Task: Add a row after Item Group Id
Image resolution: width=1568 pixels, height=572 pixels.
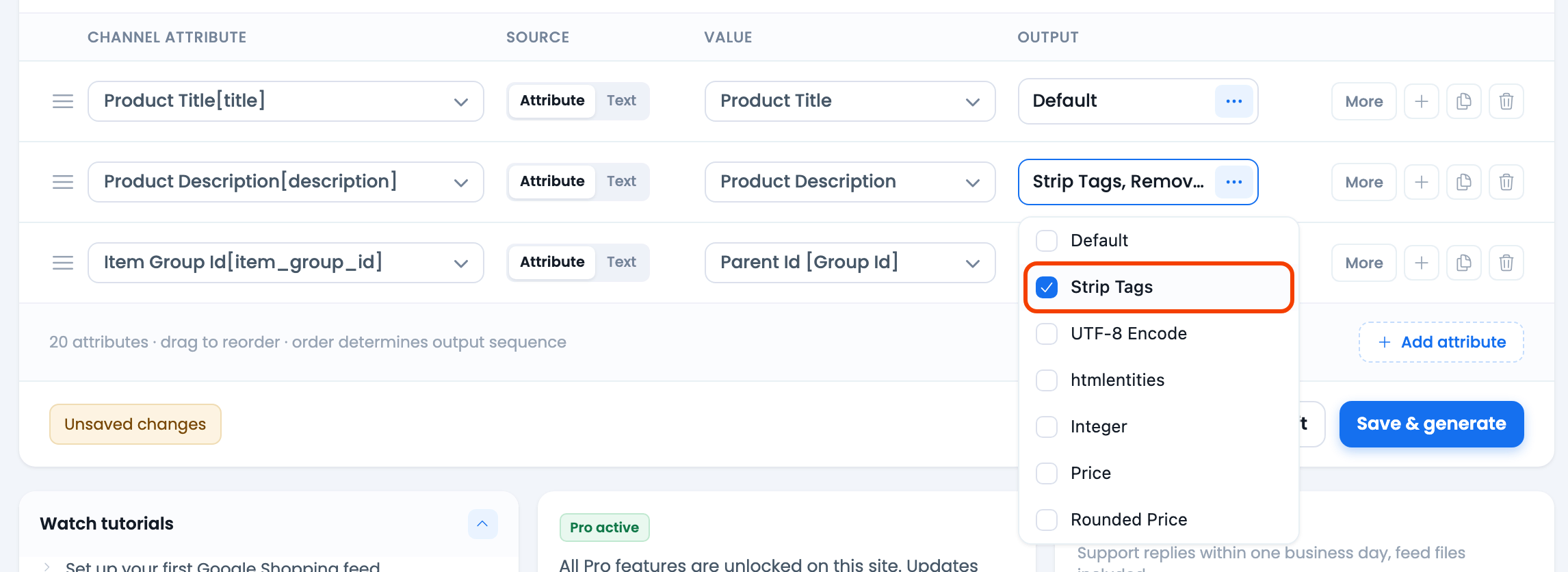Action: tap(1422, 263)
